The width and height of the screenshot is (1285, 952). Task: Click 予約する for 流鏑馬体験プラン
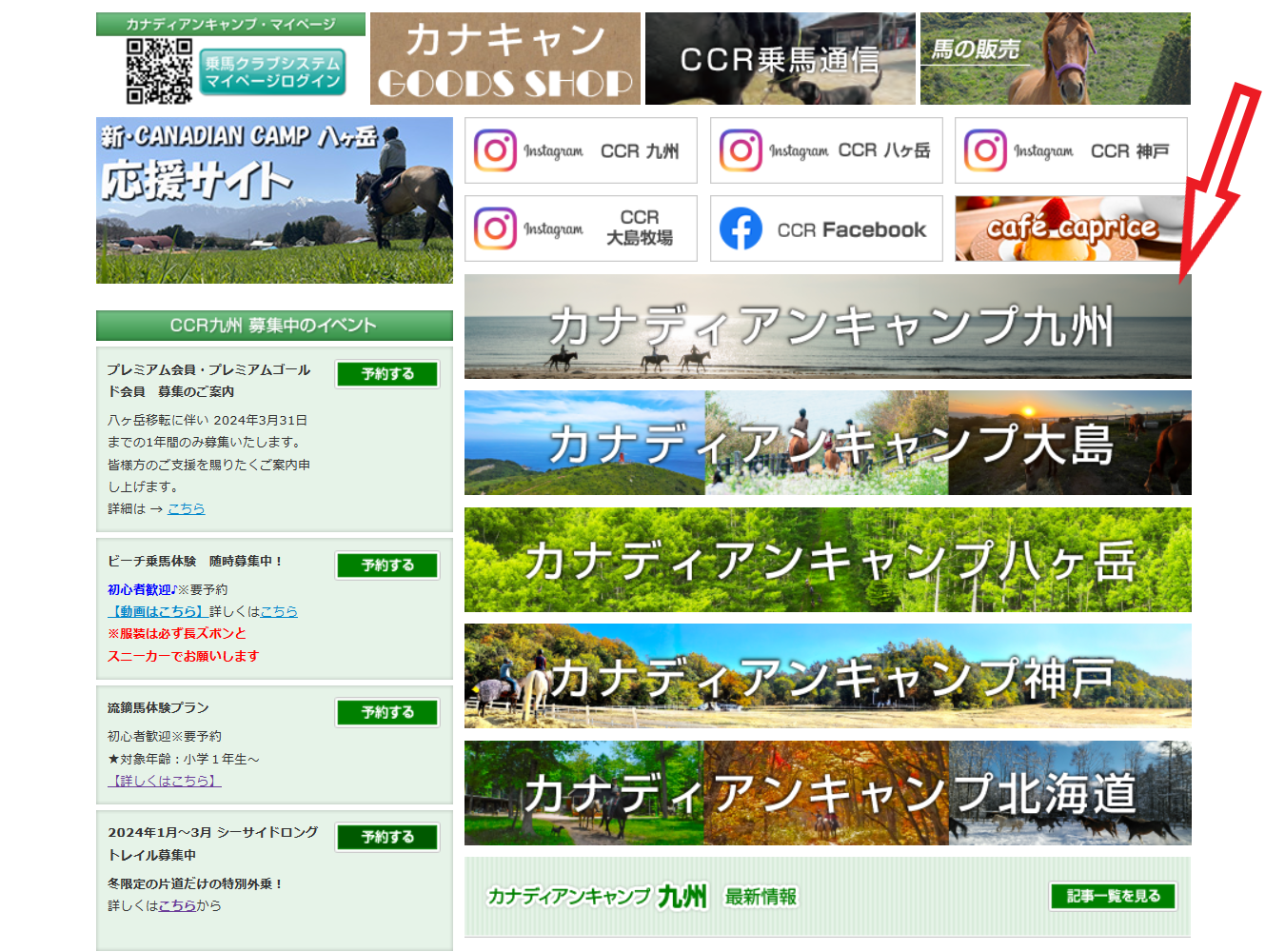387,712
